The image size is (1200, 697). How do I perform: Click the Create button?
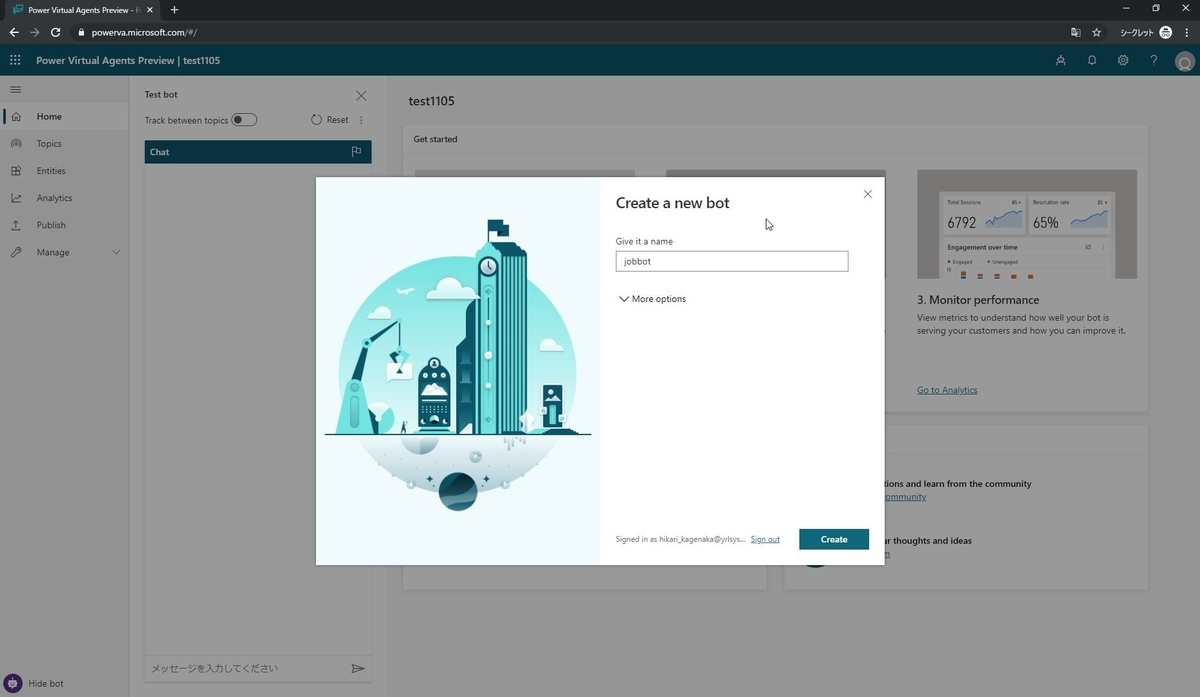pos(834,539)
